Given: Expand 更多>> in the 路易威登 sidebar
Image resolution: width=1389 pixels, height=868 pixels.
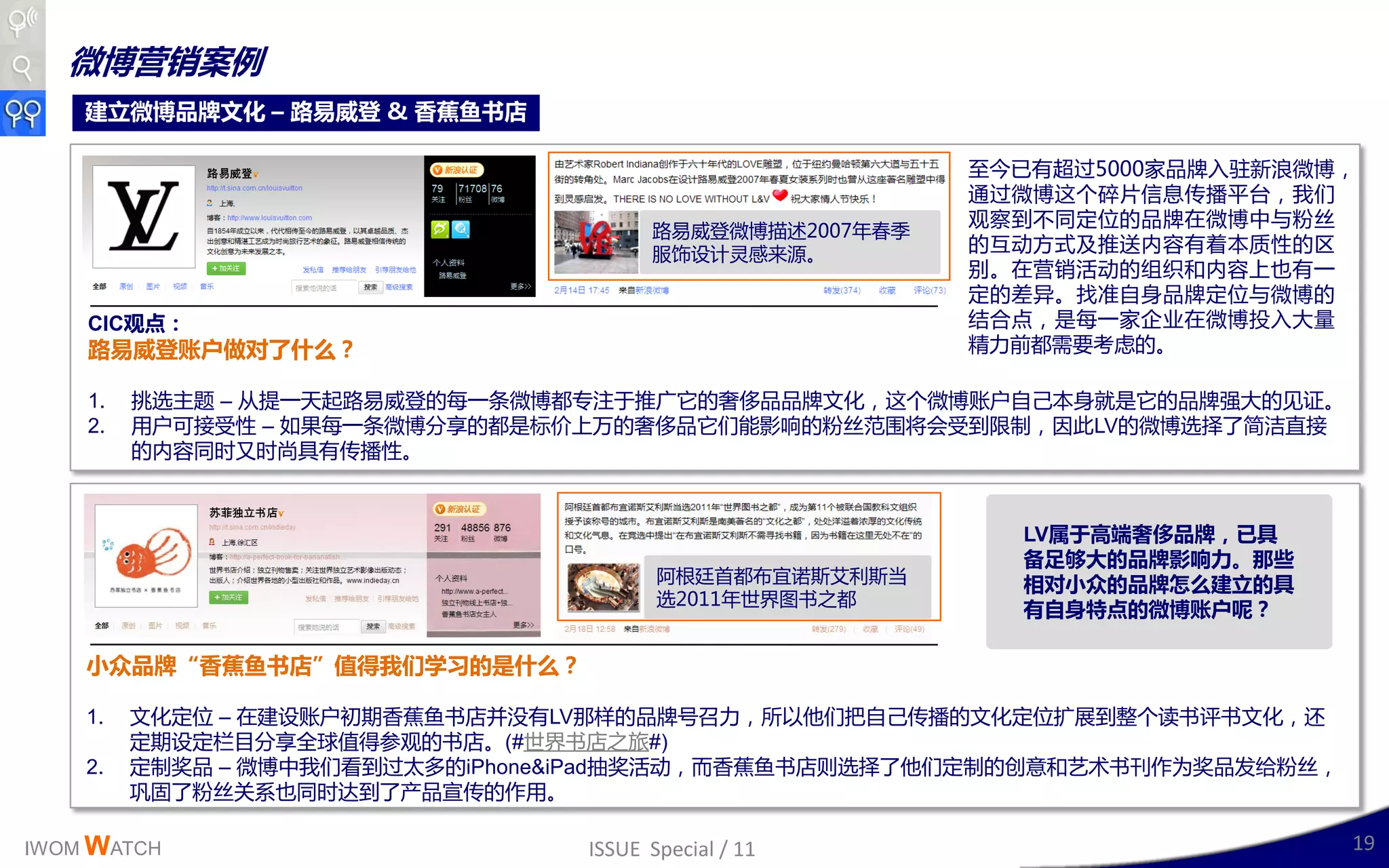Looking at the screenshot, I should pos(521,286).
